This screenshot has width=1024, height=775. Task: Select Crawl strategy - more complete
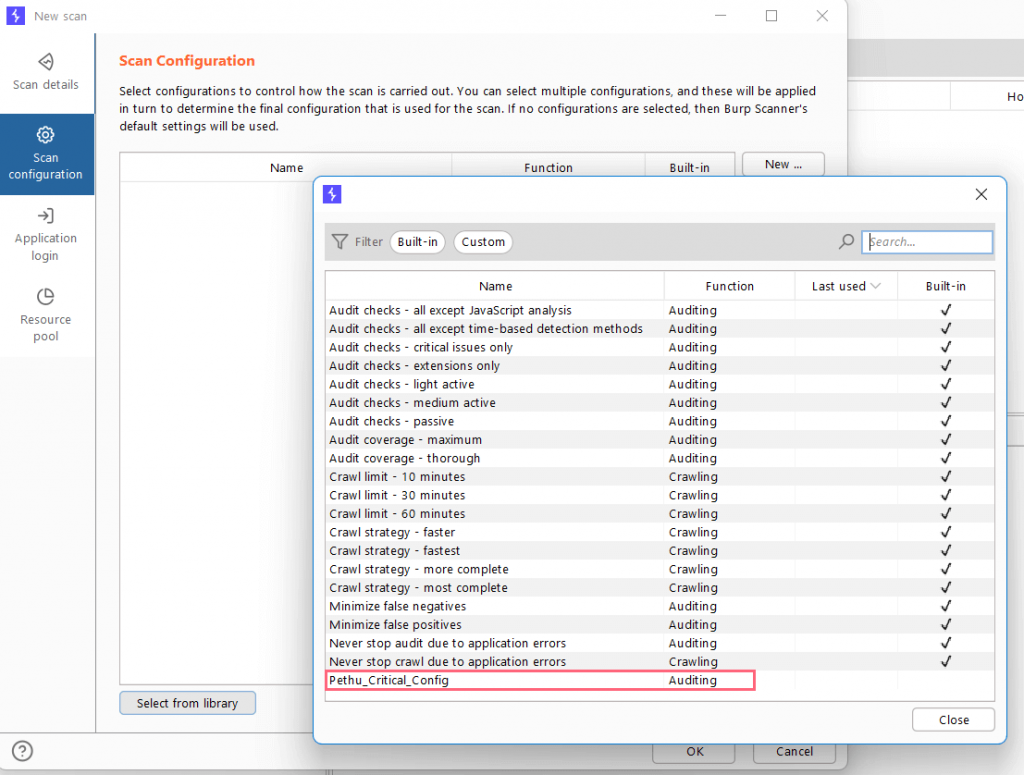[x=660, y=569]
